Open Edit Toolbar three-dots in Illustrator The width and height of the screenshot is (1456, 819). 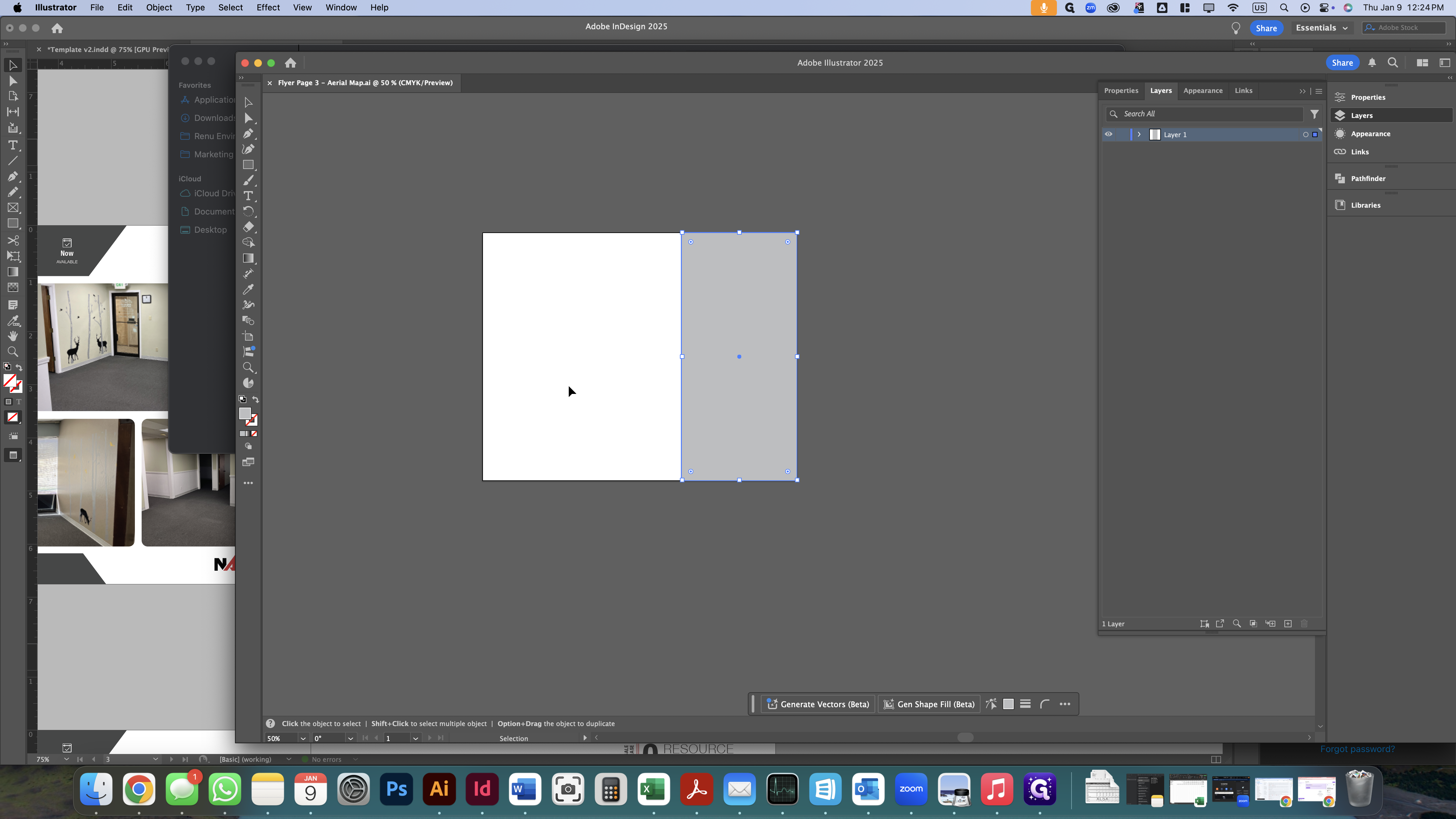coord(248,483)
